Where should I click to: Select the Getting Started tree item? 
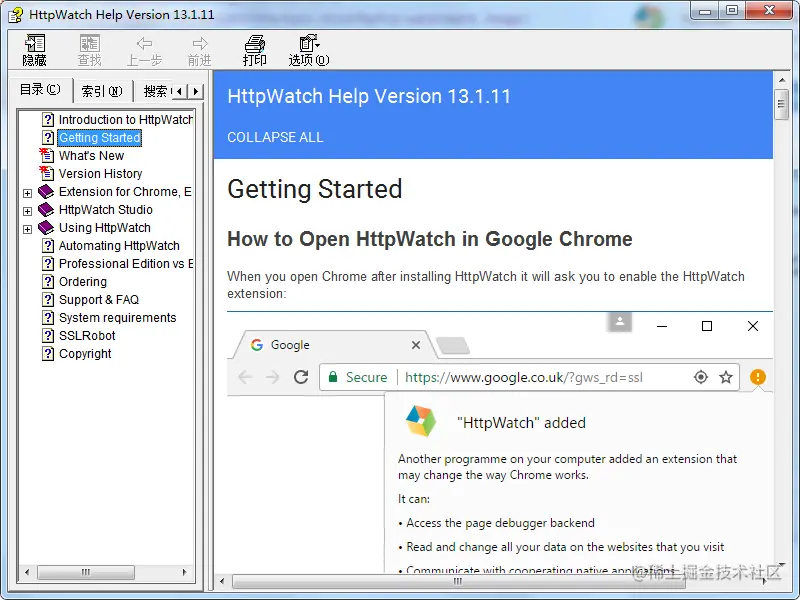[x=99, y=138]
